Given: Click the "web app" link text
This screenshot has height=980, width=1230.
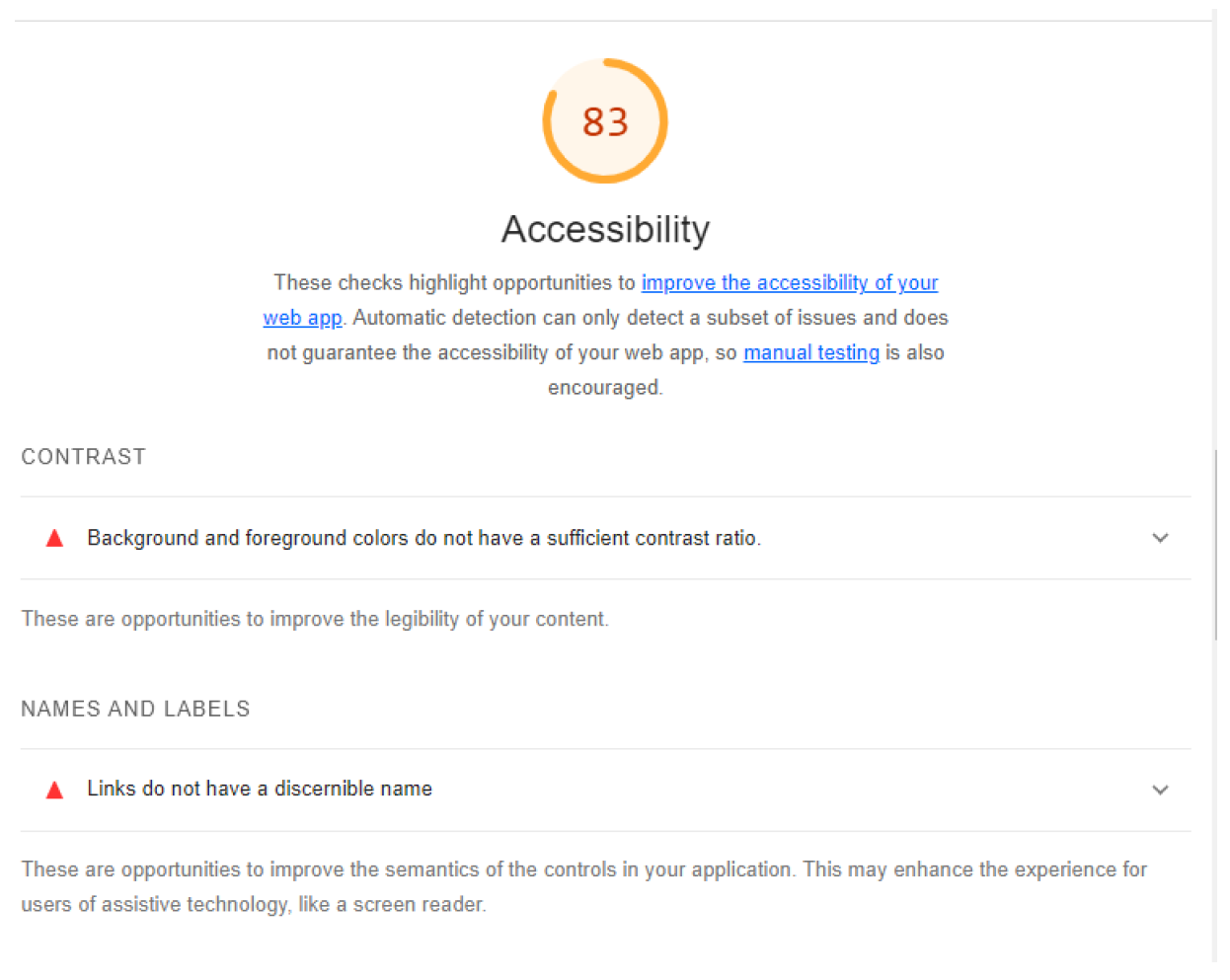Looking at the screenshot, I should [302, 318].
